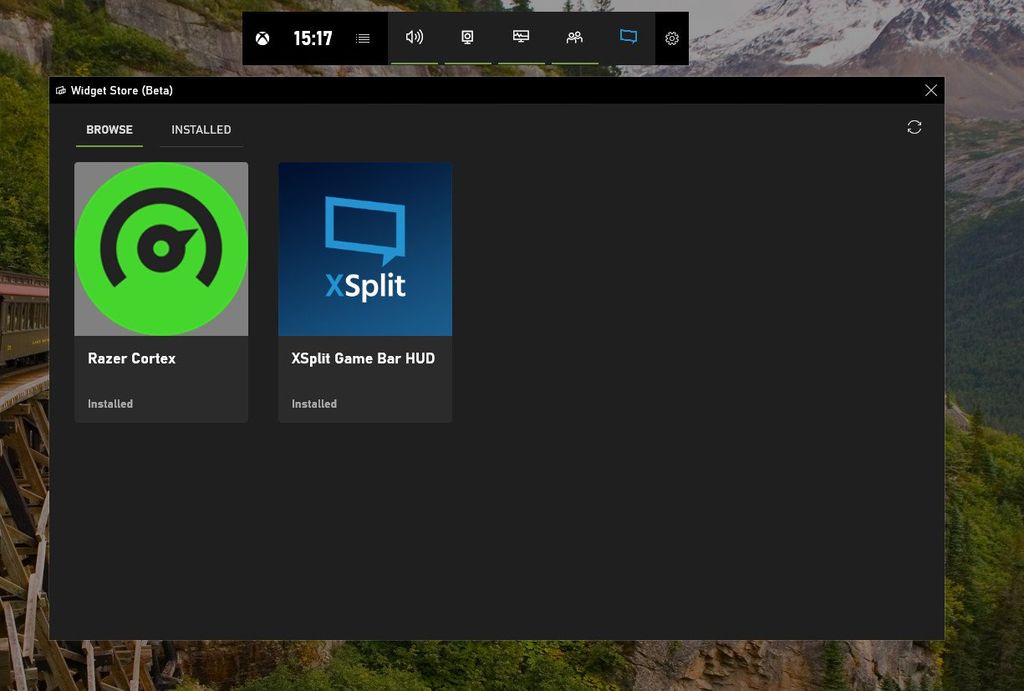Image resolution: width=1024 pixels, height=691 pixels.
Task: Click the Widget Store title bar icon
Action: pyautogui.click(x=59, y=90)
